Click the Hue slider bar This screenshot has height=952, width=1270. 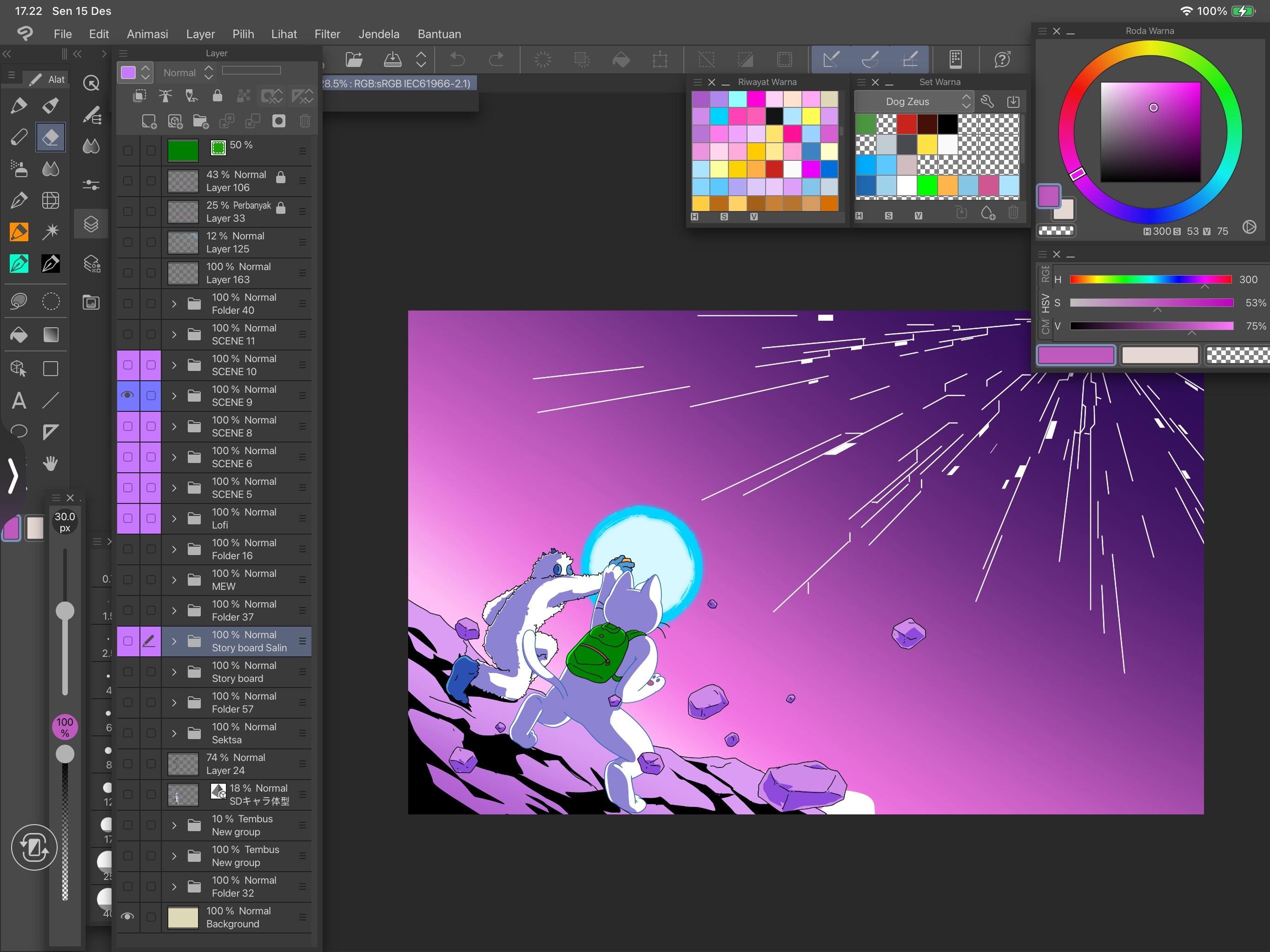coord(1150,280)
